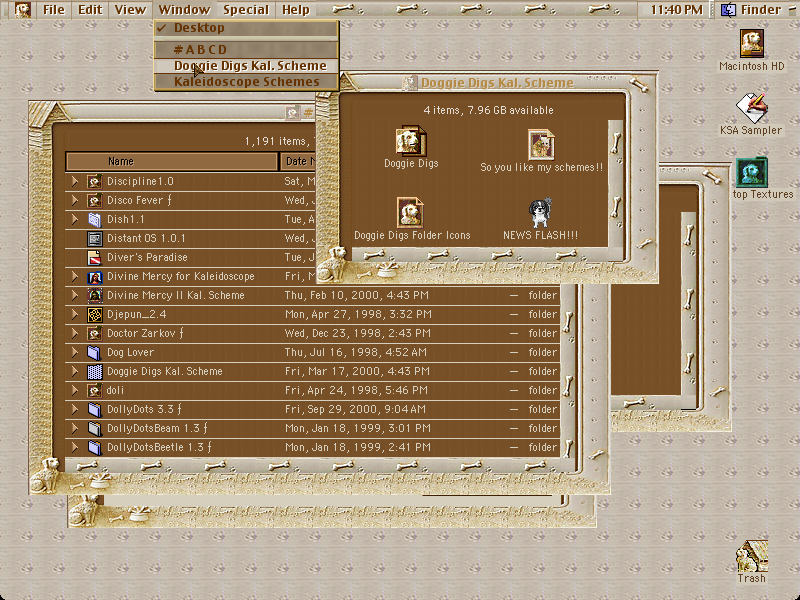Click the Divine Mercy for Kaleidoscope icon
Image resolution: width=800 pixels, height=600 pixels.
pos(94,277)
